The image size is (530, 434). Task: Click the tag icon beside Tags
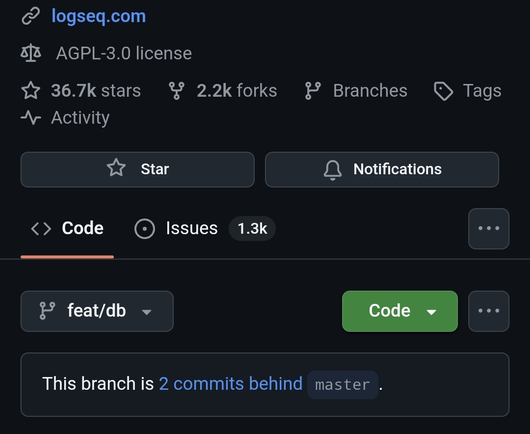(443, 91)
